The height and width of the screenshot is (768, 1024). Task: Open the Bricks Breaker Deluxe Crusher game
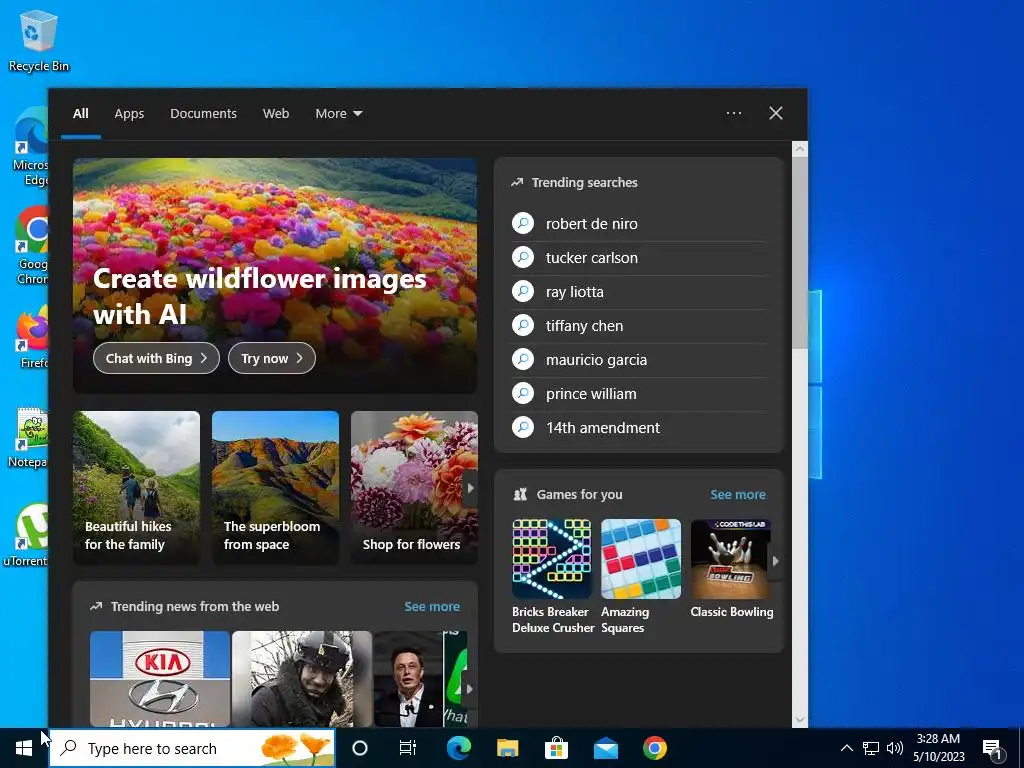pyautogui.click(x=552, y=577)
